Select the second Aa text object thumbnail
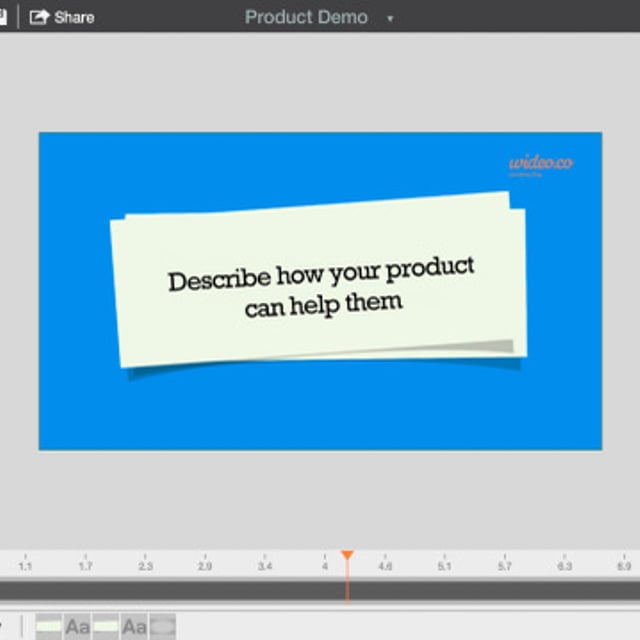Screen dimensions: 640x640 click(x=134, y=626)
